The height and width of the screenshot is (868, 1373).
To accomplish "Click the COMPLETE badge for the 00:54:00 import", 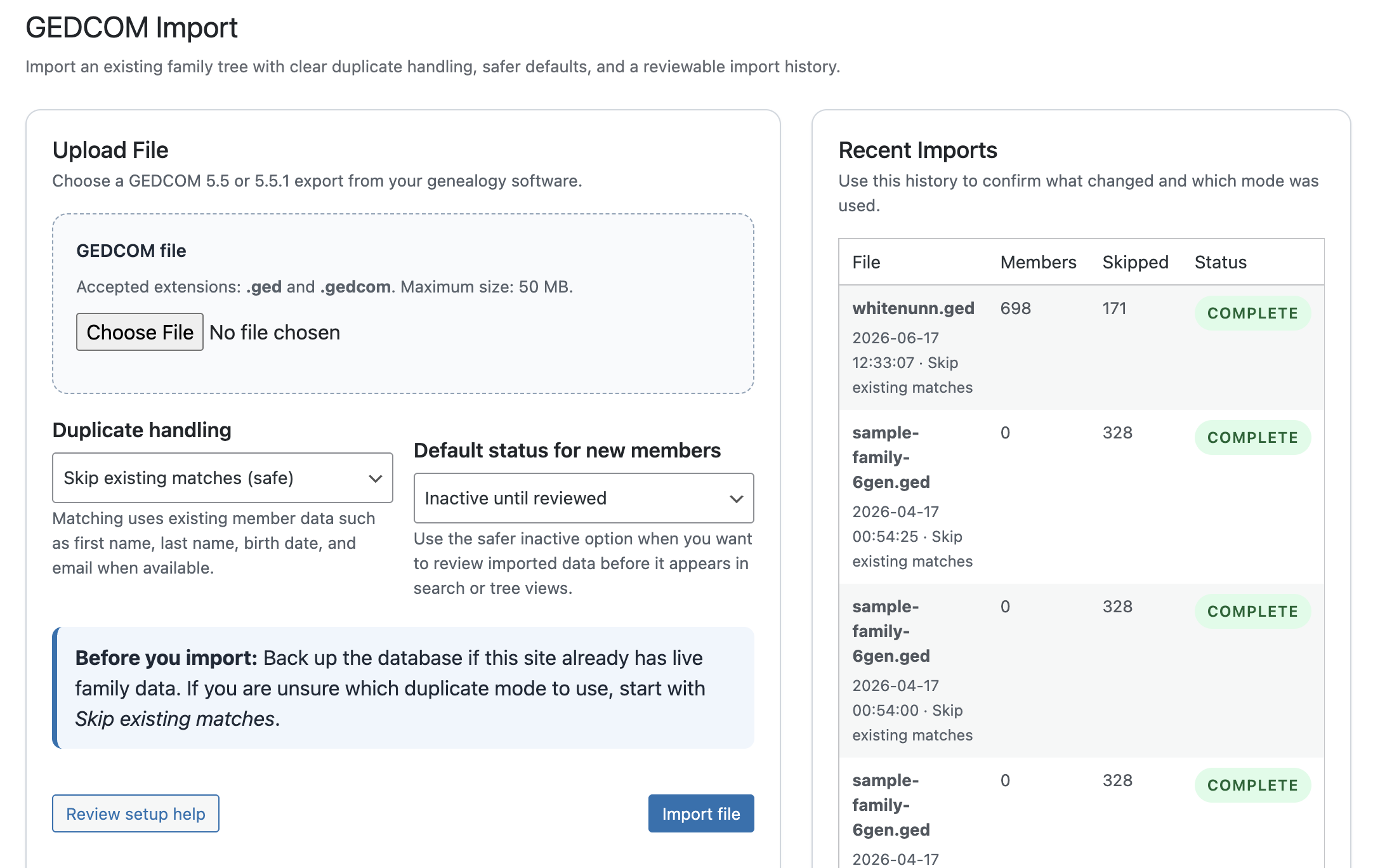I will pyautogui.click(x=1252, y=612).
